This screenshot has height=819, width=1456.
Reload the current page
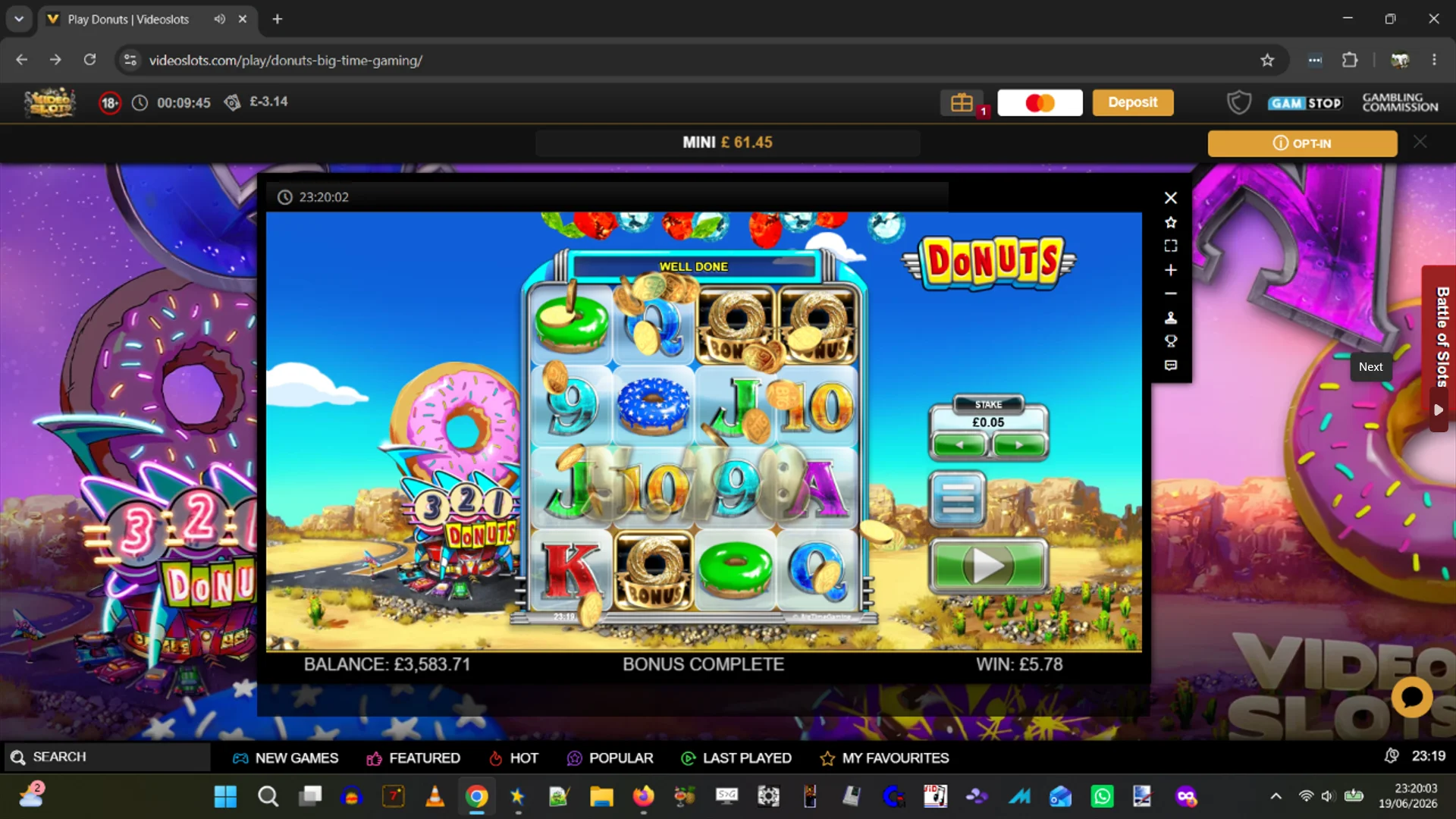point(89,60)
